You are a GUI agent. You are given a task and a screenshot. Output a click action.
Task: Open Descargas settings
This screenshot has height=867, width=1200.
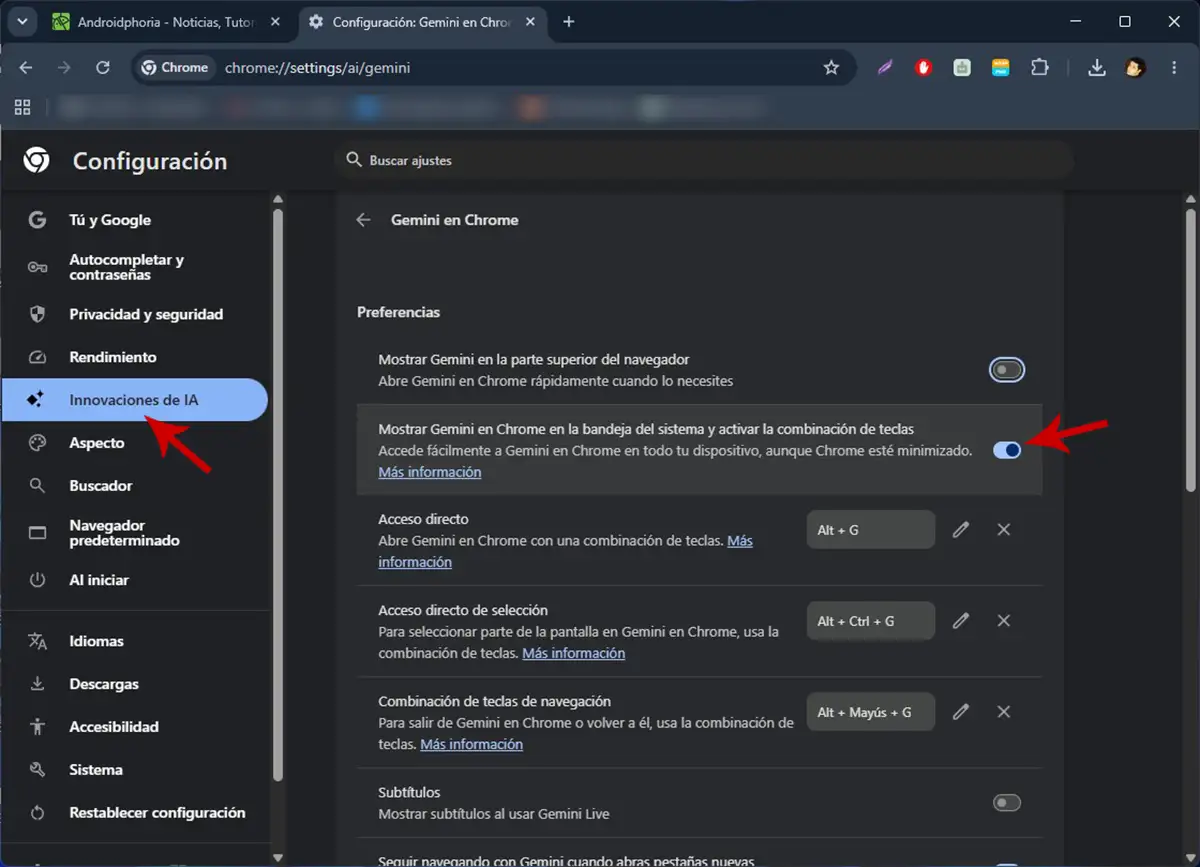tap(134, 684)
